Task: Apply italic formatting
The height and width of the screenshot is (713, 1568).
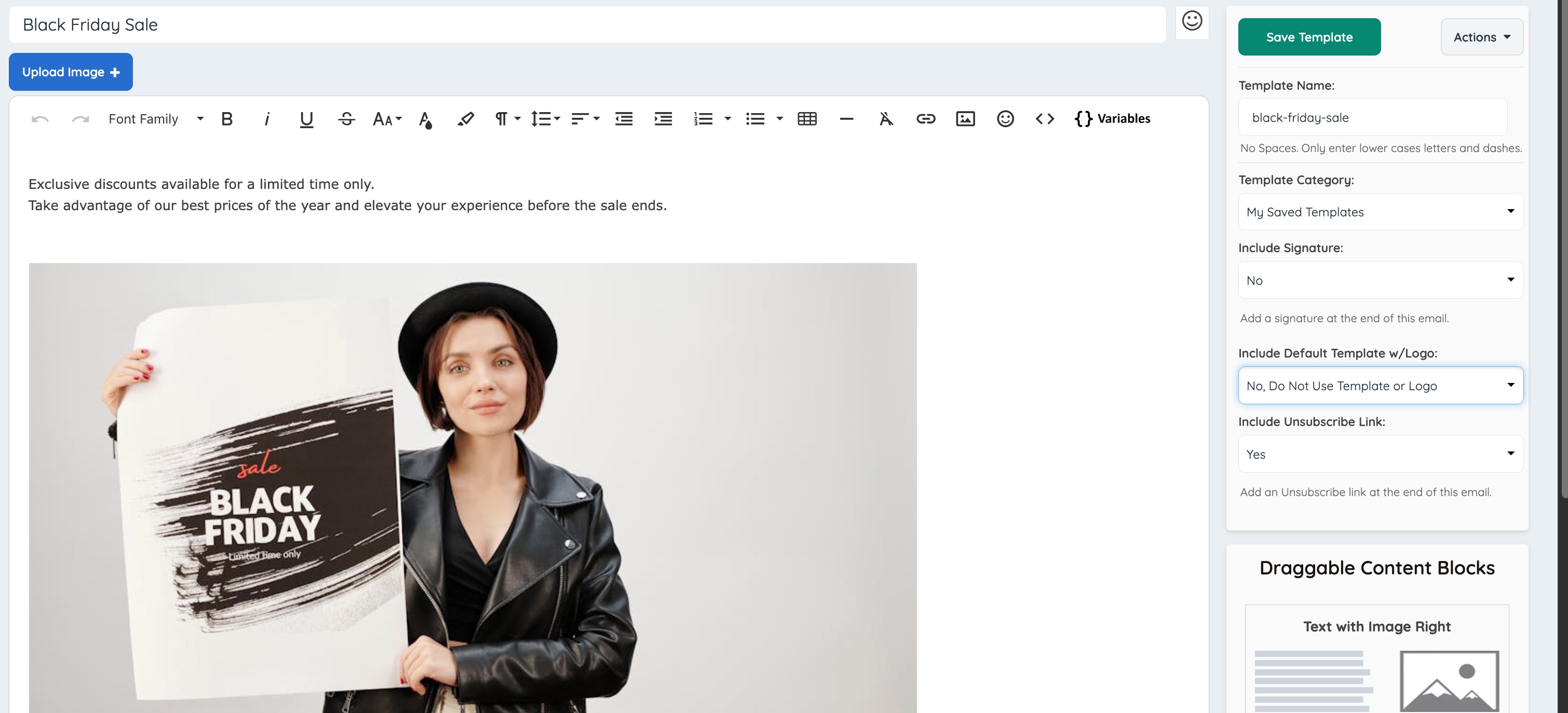Action: [266, 119]
